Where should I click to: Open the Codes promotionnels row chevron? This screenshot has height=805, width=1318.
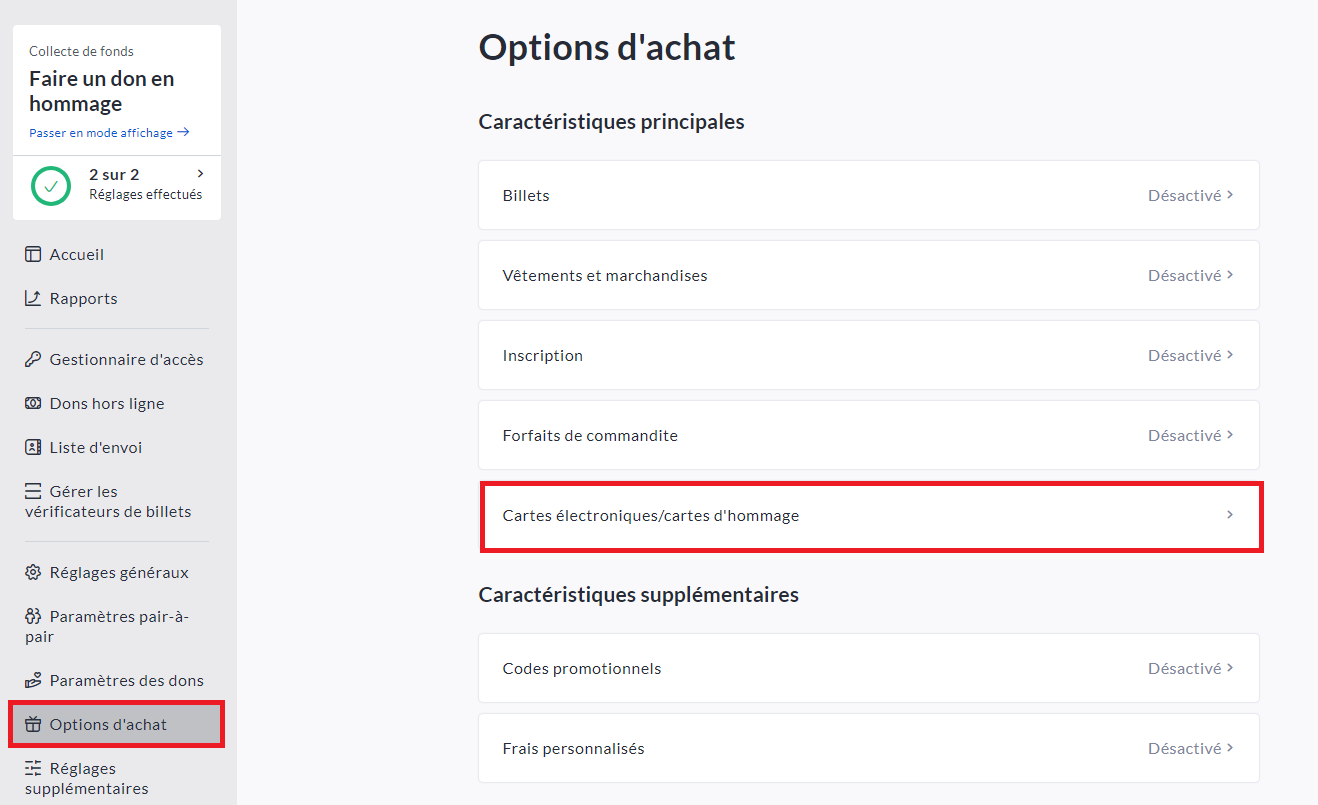pos(1230,668)
